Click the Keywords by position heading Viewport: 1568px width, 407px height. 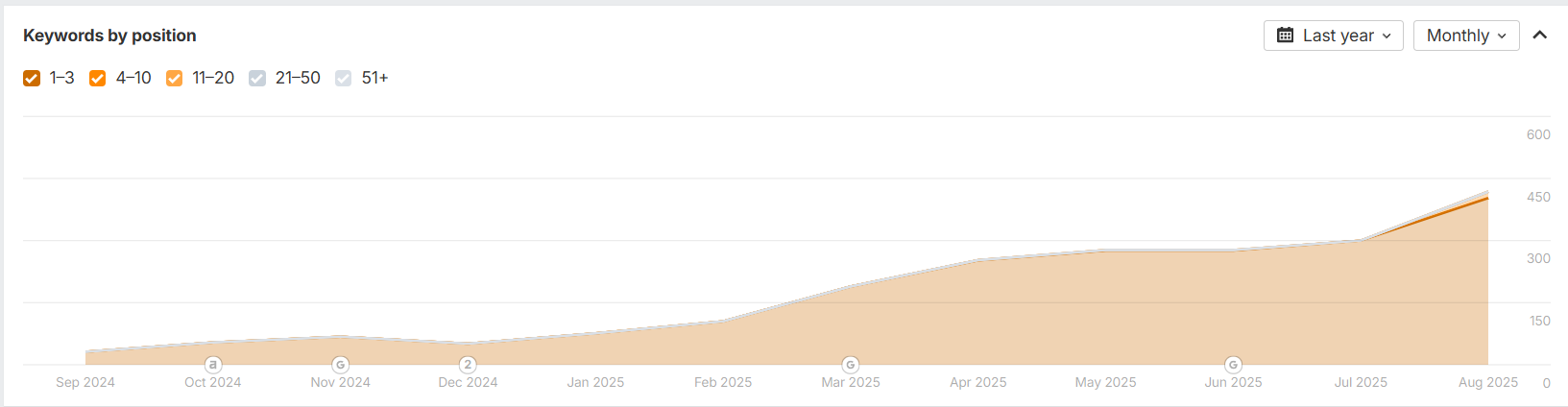click(109, 36)
